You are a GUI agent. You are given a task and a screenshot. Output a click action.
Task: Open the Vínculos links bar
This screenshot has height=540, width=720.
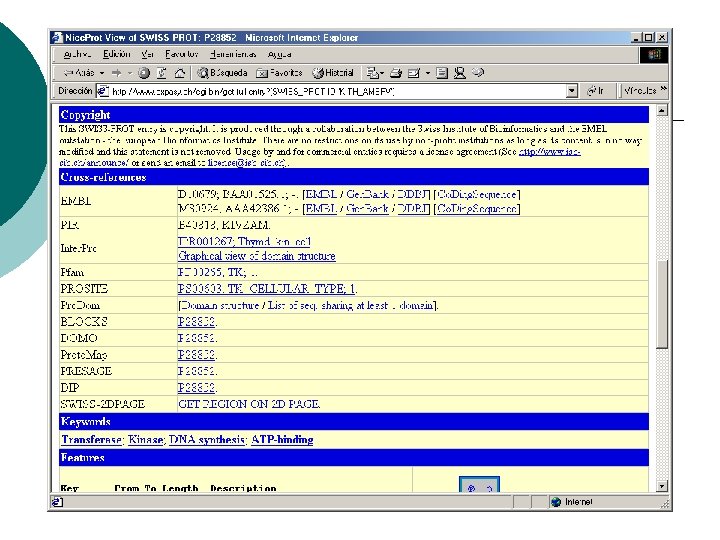640,91
